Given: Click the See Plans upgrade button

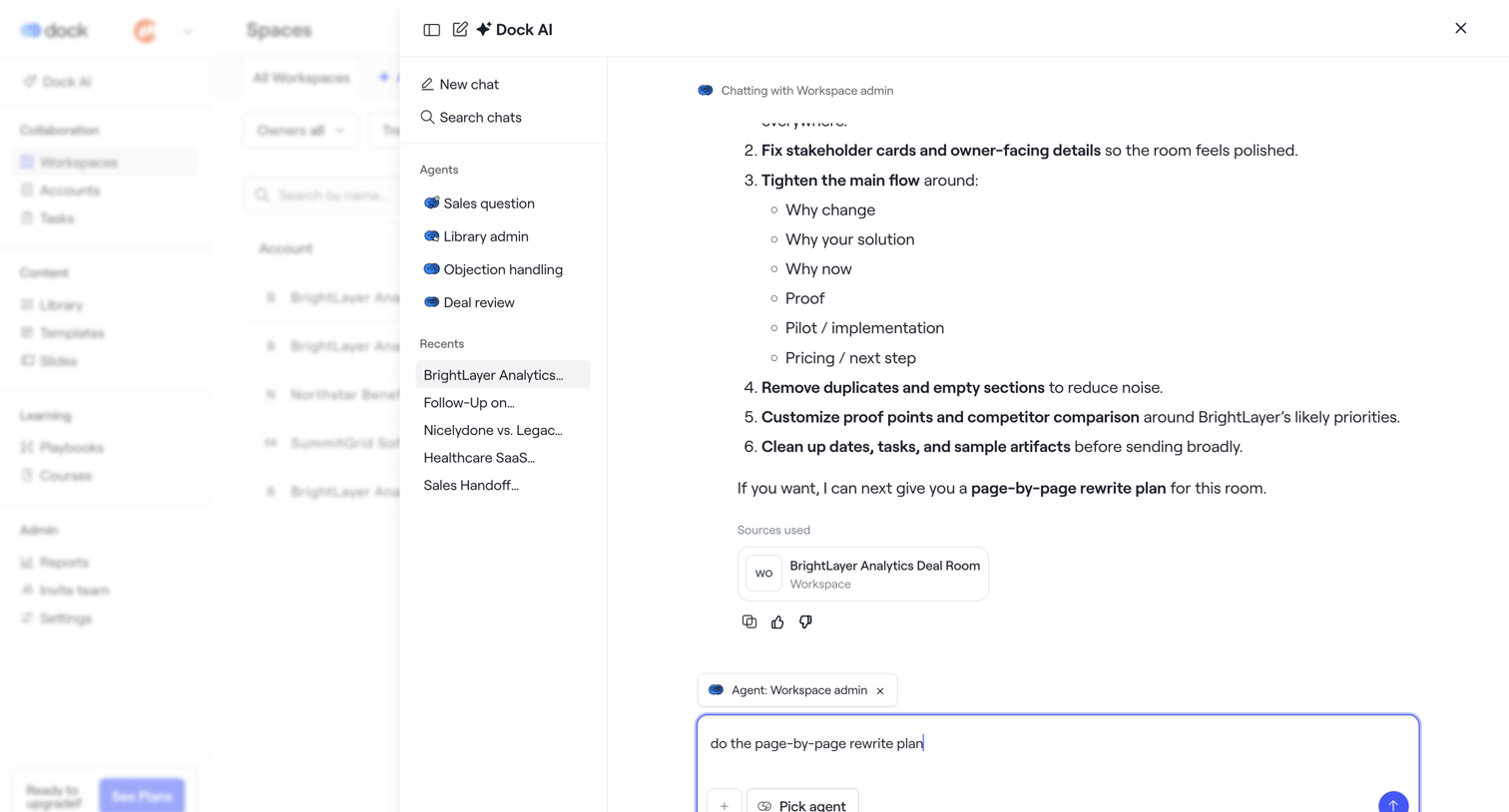Looking at the screenshot, I should (x=142, y=796).
